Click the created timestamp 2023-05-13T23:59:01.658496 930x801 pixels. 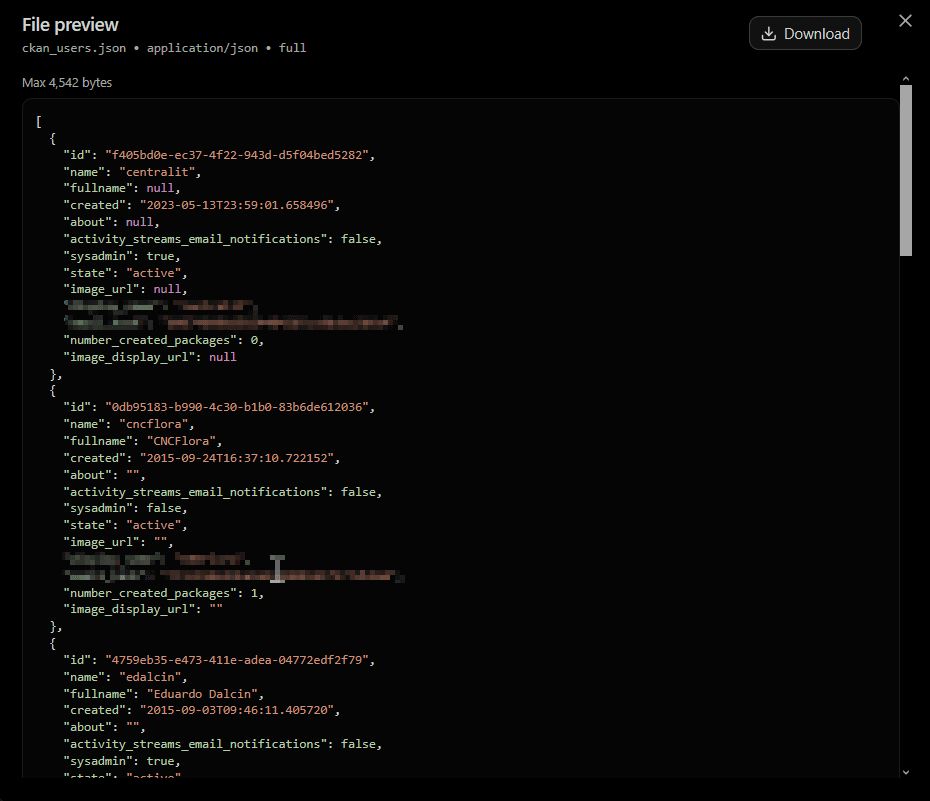tap(237, 205)
